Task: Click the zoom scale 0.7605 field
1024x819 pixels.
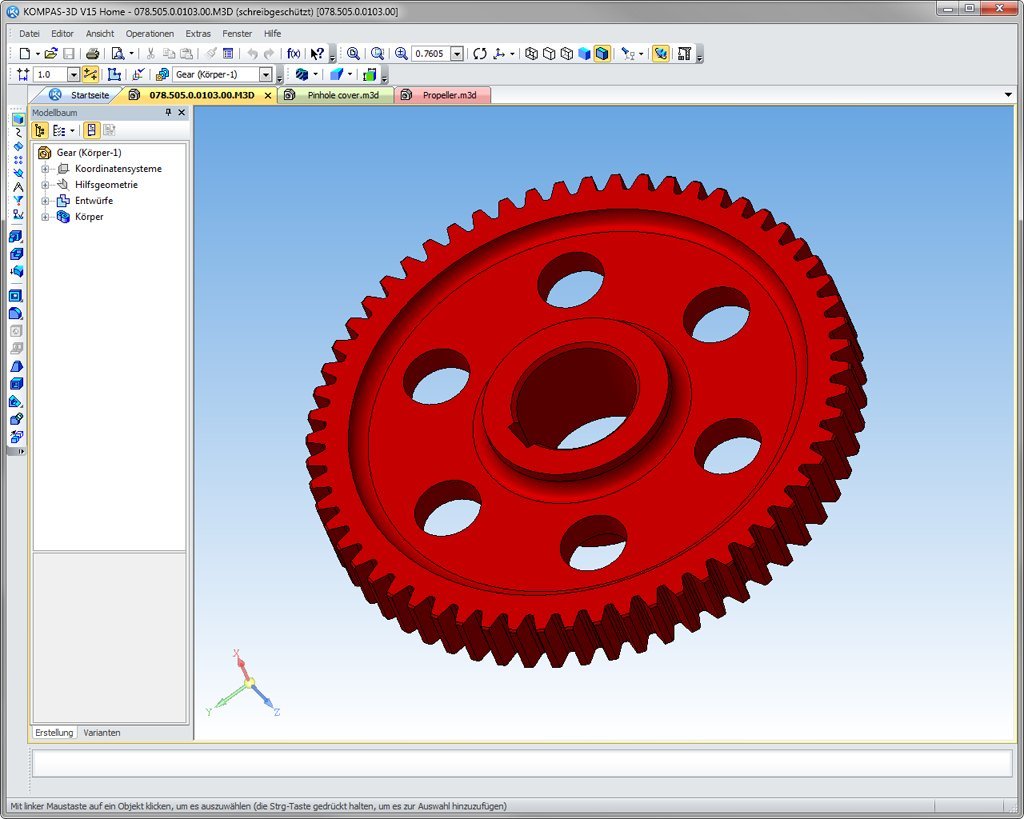Action: [x=430, y=54]
